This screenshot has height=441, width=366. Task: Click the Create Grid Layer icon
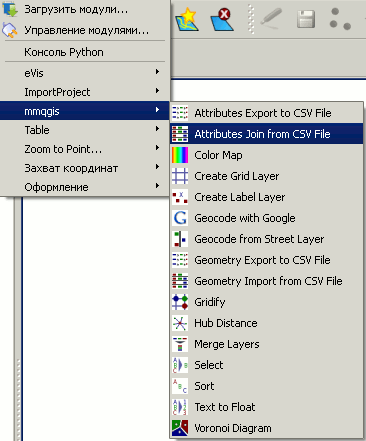180,176
